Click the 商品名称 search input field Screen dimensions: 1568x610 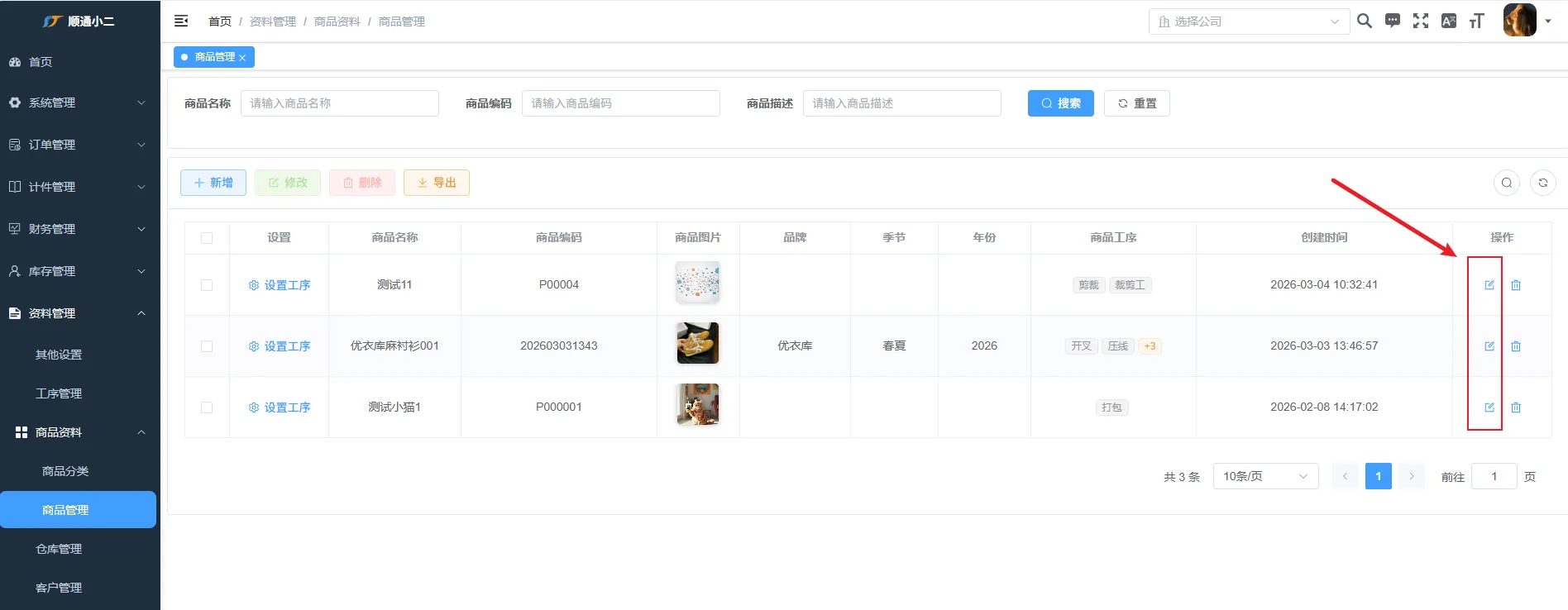coord(339,103)
